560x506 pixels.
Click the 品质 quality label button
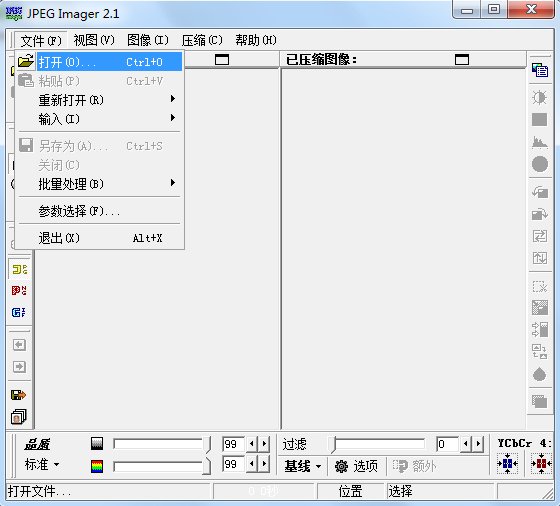pyautogui.click(x=37, y=444)
